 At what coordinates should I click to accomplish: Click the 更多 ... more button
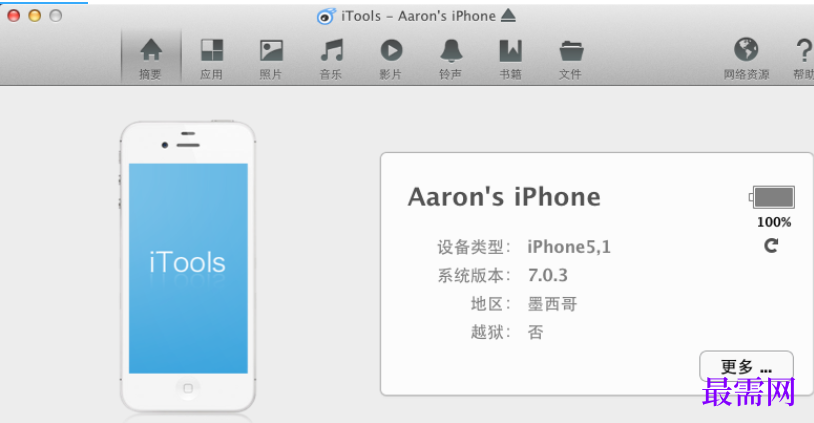point(746,366)
